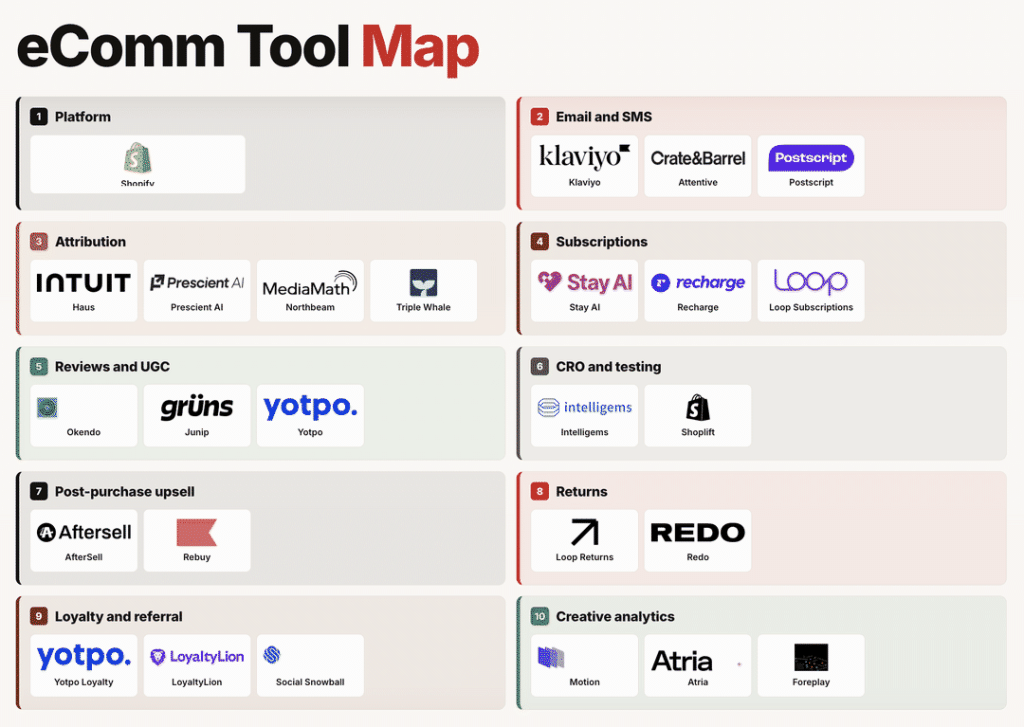Select the Attentive card with Crate&Barrel logo
The width and height of the screenshot is (1024, 727).
(x=697, y=166)
